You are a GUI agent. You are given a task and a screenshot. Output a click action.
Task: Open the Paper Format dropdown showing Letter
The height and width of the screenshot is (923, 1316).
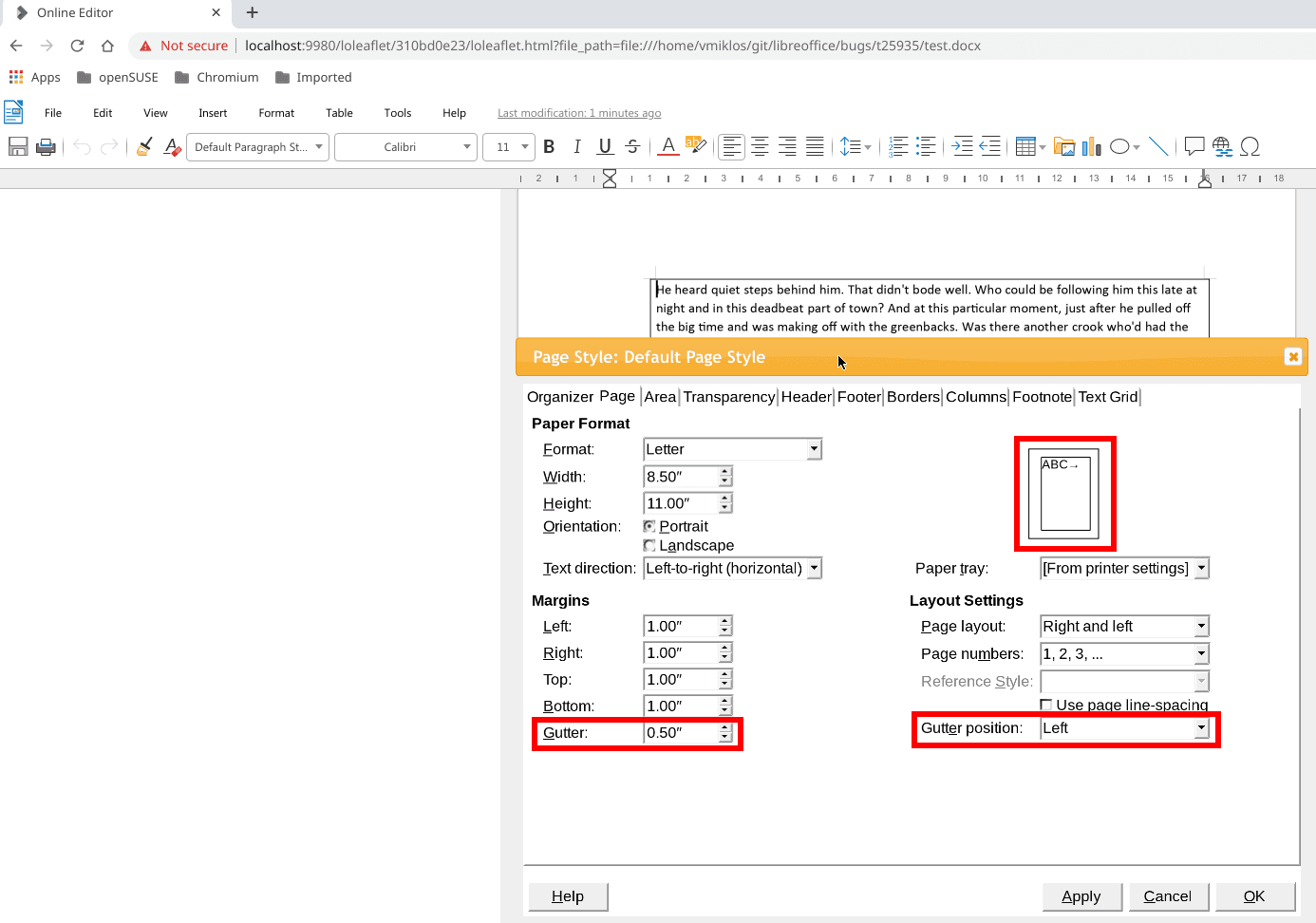[x=814, y=448]
